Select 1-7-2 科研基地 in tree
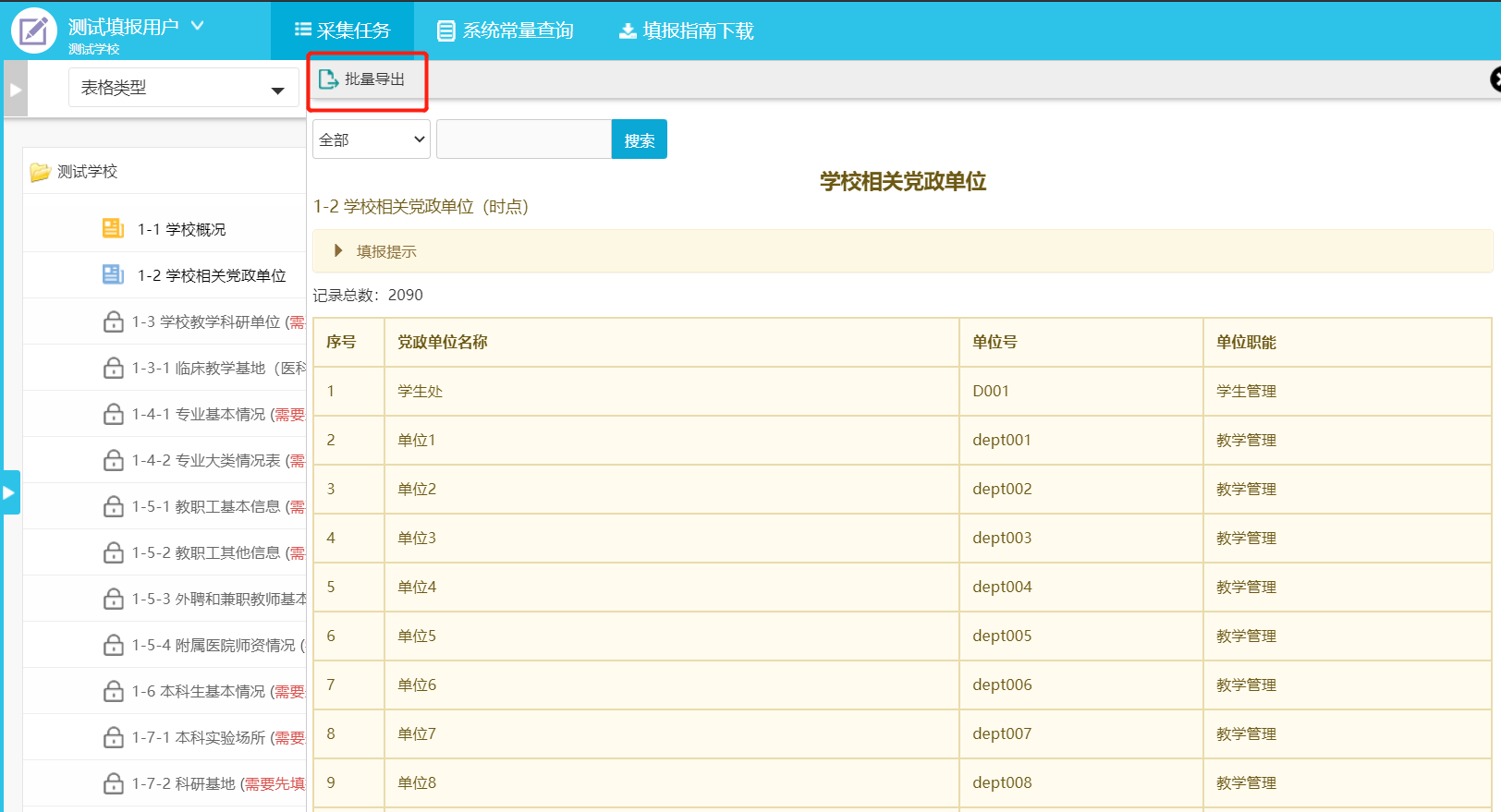The height and width of the screenshot is (812, 1501). 217,783
